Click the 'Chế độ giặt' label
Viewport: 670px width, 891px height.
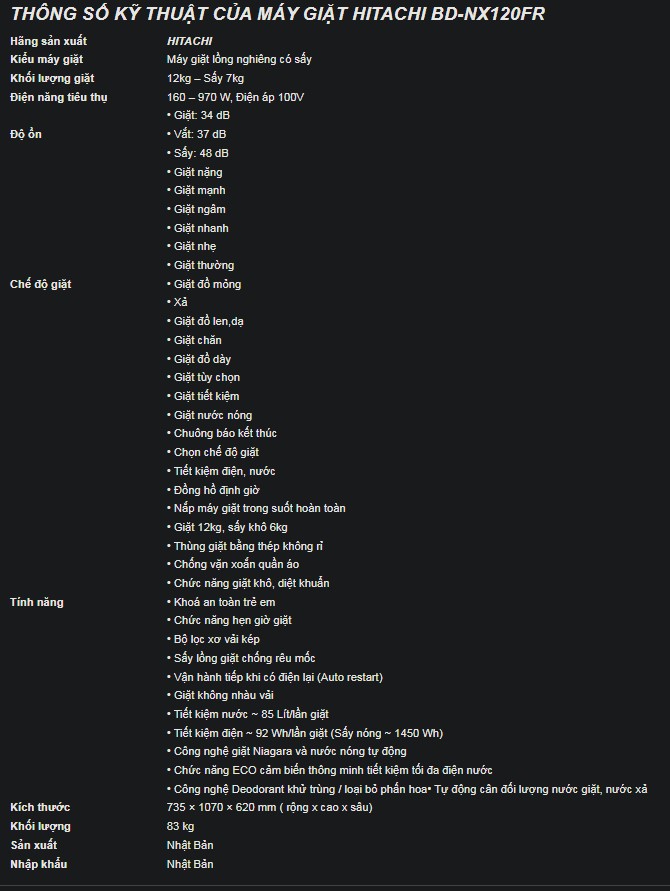[40, 284]
